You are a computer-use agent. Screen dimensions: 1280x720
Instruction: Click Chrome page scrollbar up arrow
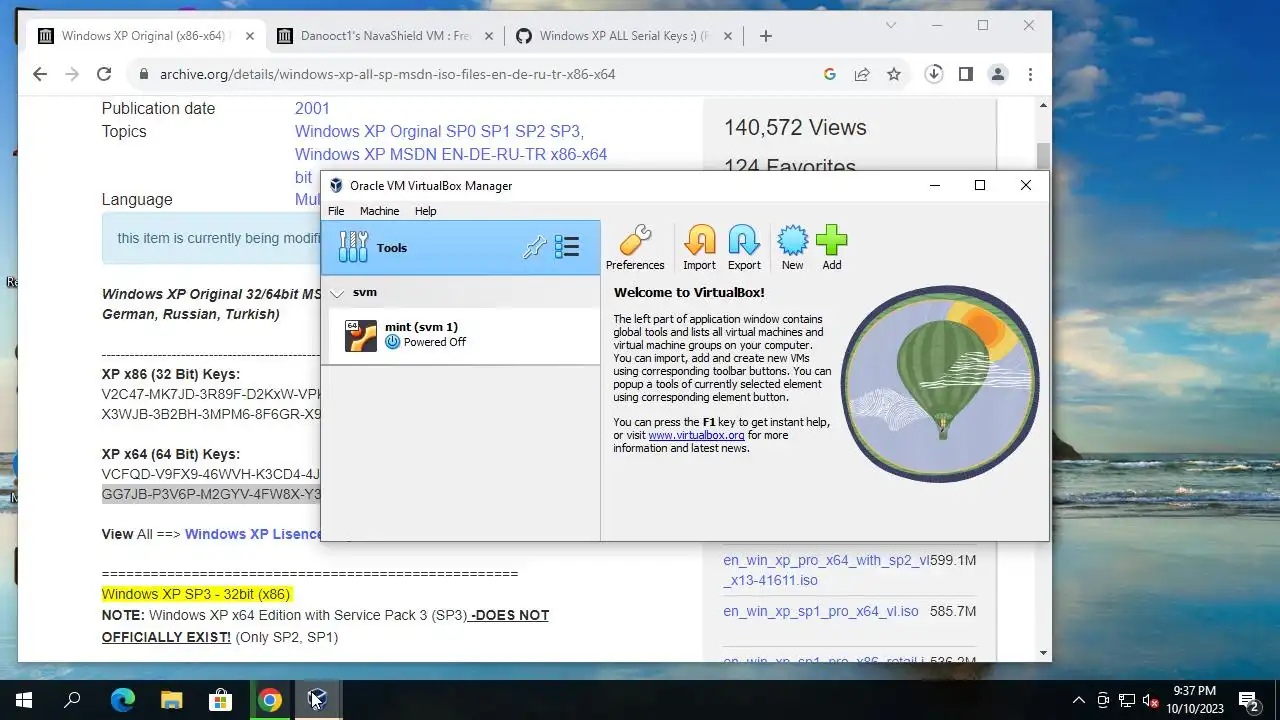point(1044,105)
